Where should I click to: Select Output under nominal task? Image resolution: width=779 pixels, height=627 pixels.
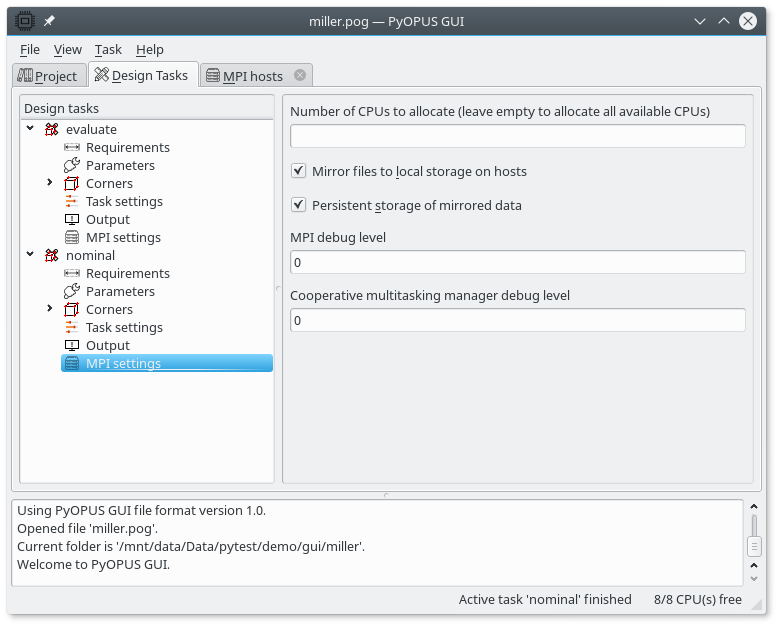(107, 346)
